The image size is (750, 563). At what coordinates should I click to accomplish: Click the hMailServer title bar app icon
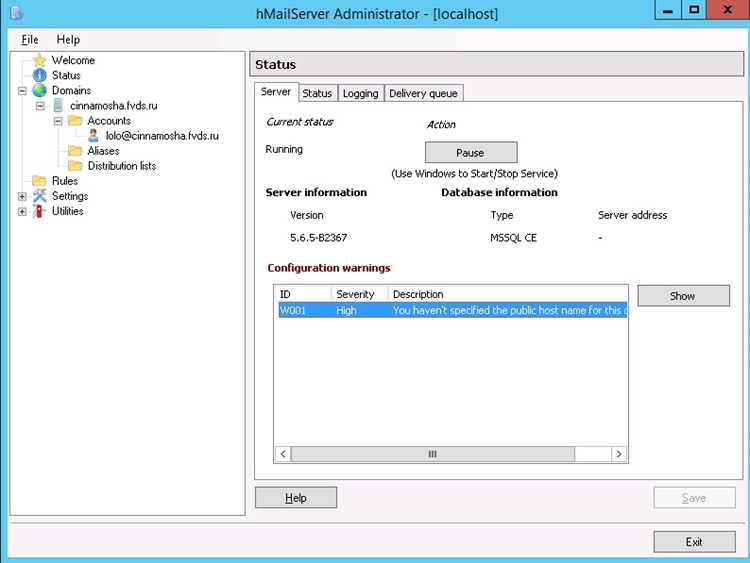16,13
